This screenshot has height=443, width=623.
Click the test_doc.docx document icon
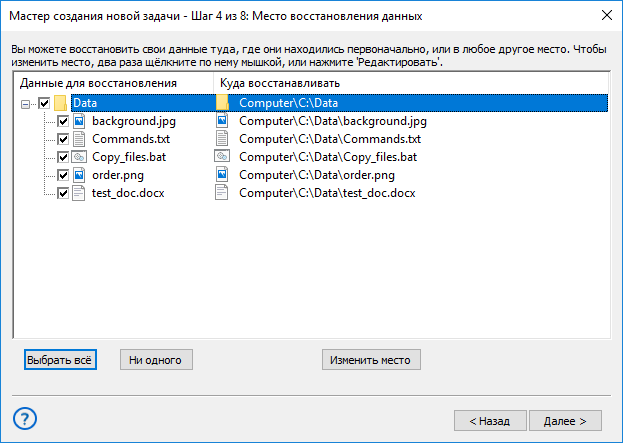pyautogui.click(x=79, y=193)
